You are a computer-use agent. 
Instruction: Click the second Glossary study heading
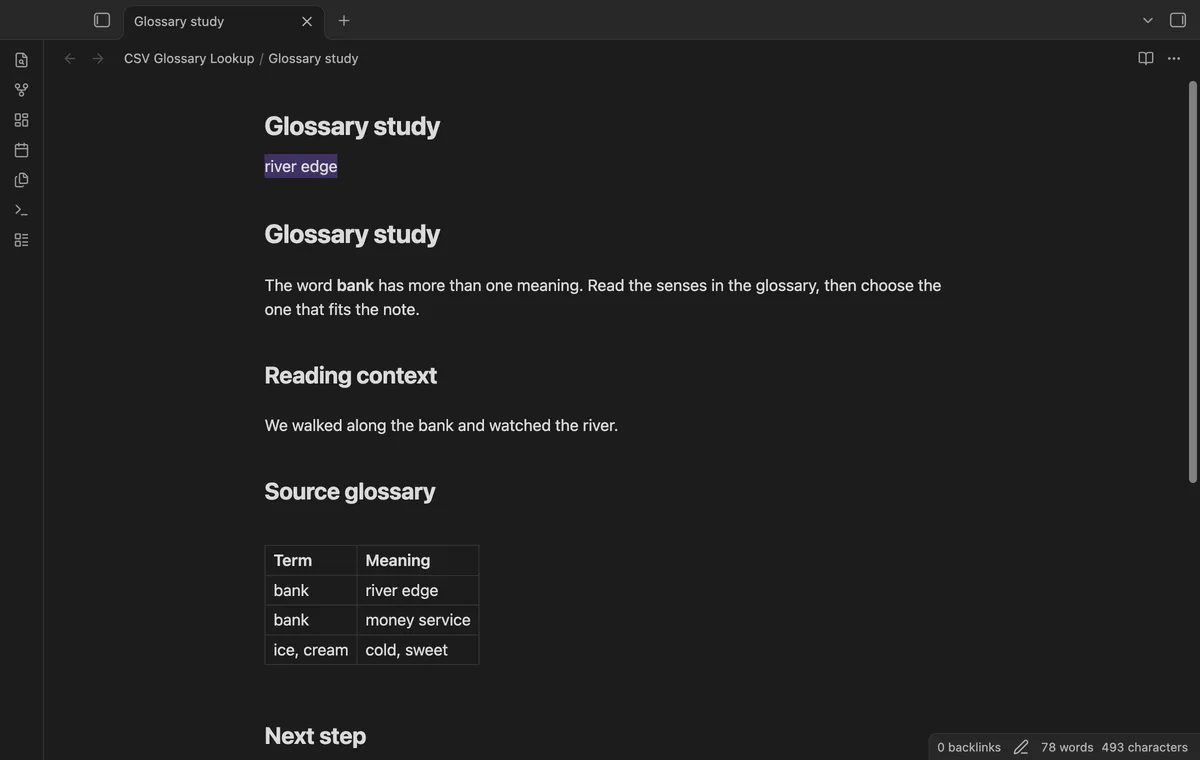(352, 234)
